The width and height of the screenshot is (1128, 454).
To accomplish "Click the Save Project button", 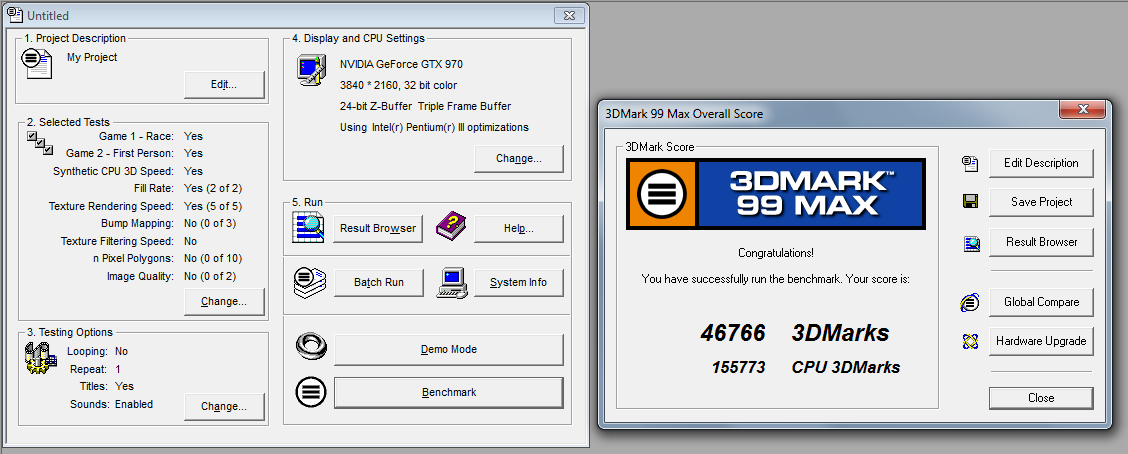I will pyautogui.click(x=1041, y=202).
